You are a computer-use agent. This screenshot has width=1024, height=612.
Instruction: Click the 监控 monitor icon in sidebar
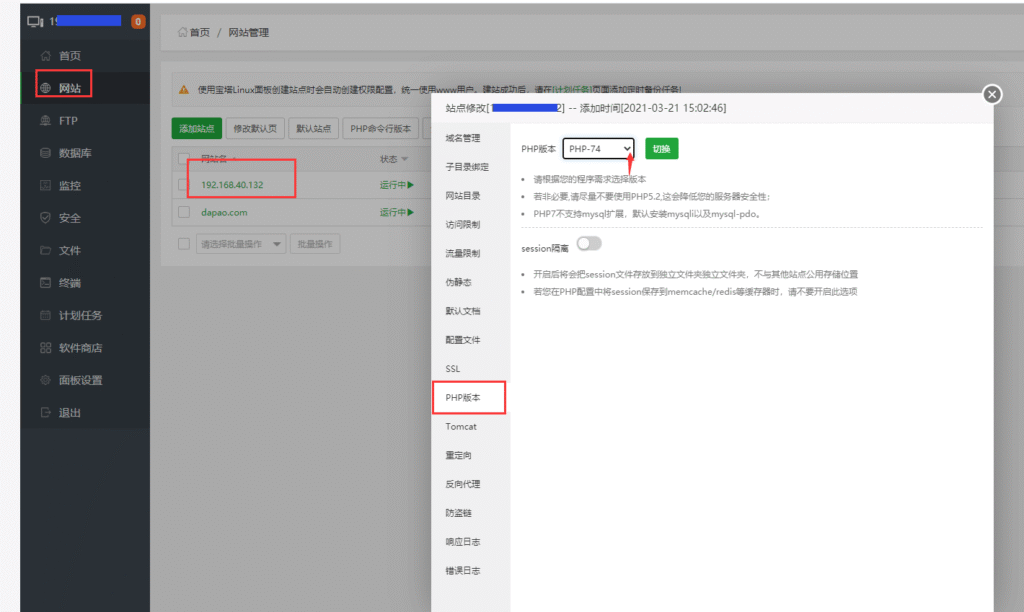[x=45, y=186]
